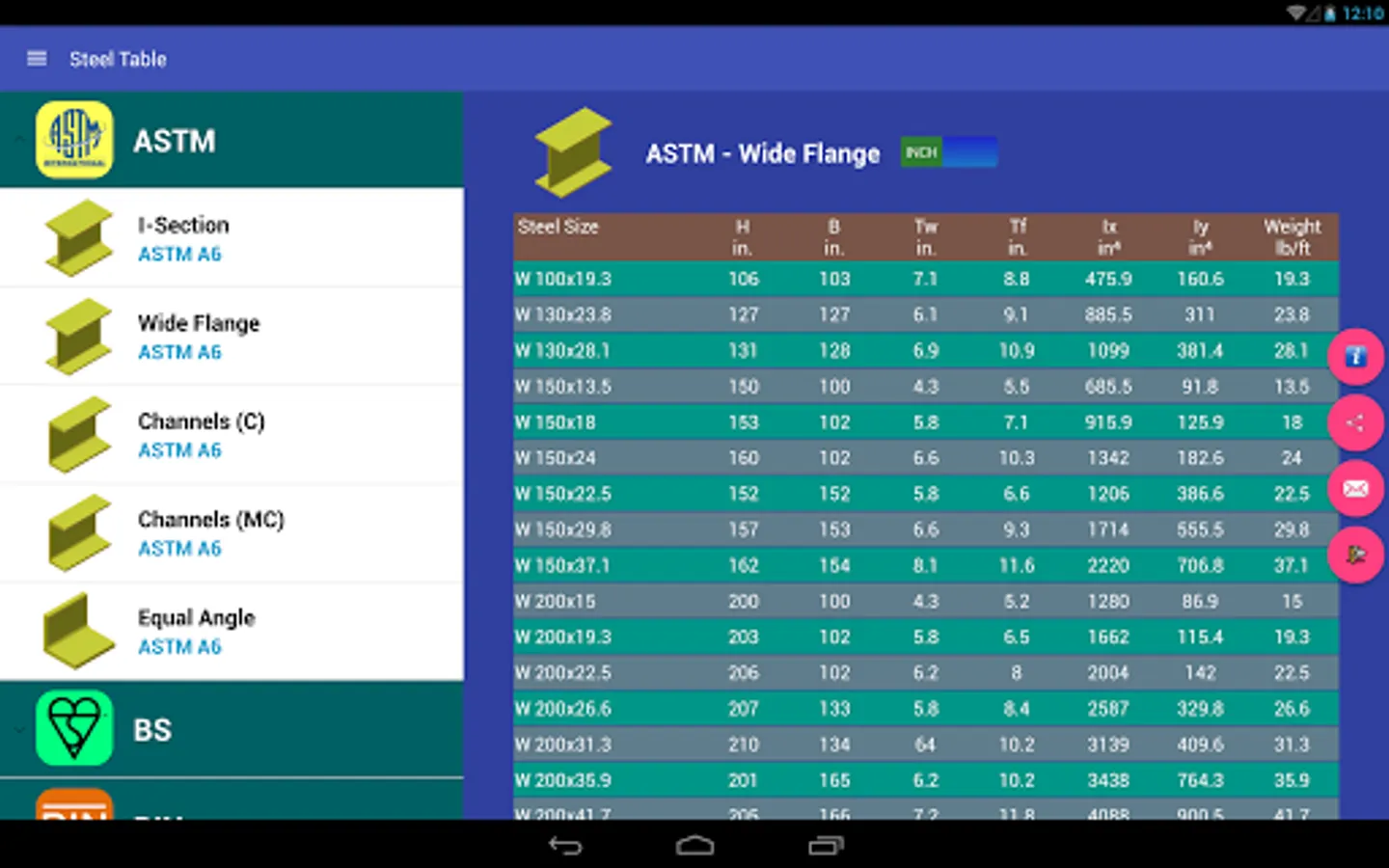Click Ix value 475.9 in first row
The width and height of the screenshot is (1389, 868).
(1108, 279)
